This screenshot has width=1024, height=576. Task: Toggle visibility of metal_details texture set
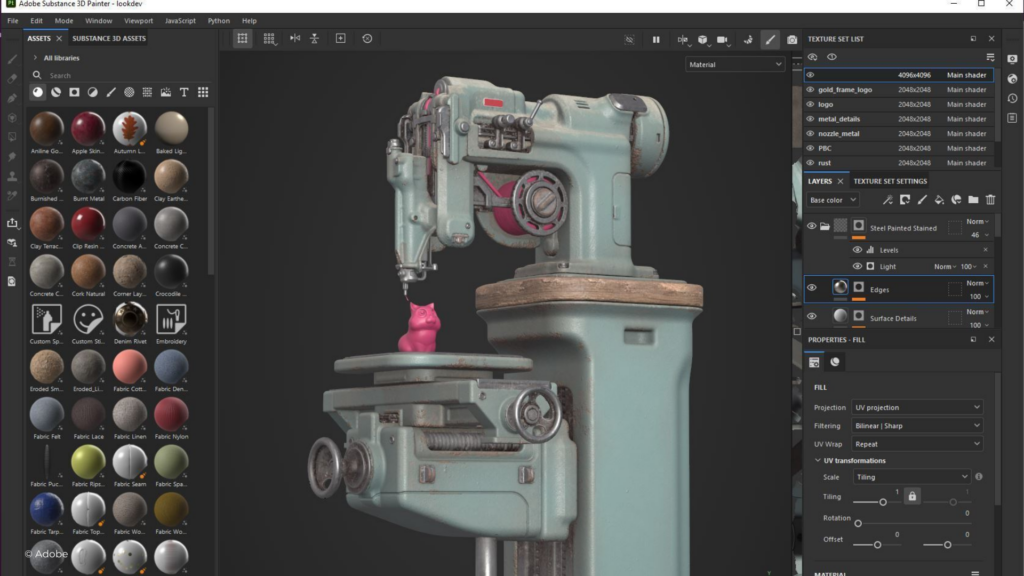810,119
